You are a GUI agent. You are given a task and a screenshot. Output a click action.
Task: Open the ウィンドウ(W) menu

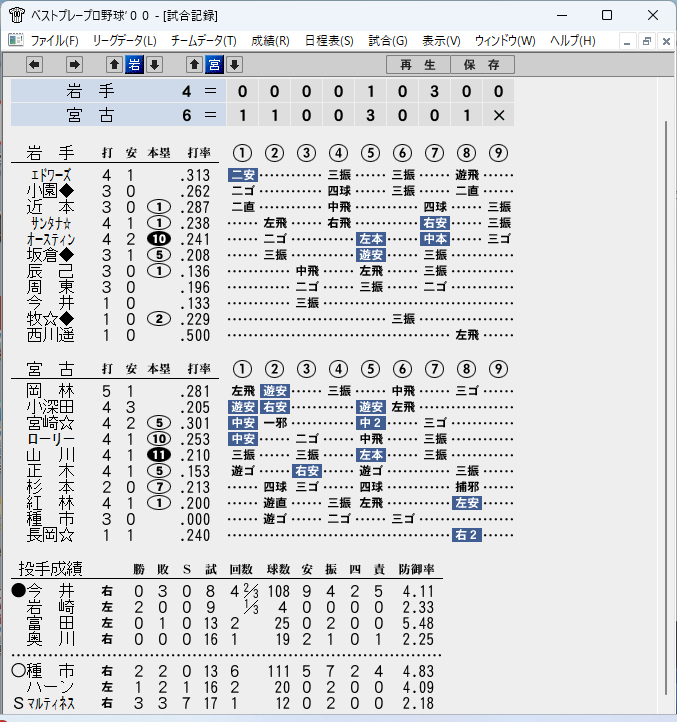(x=505, y=41)
